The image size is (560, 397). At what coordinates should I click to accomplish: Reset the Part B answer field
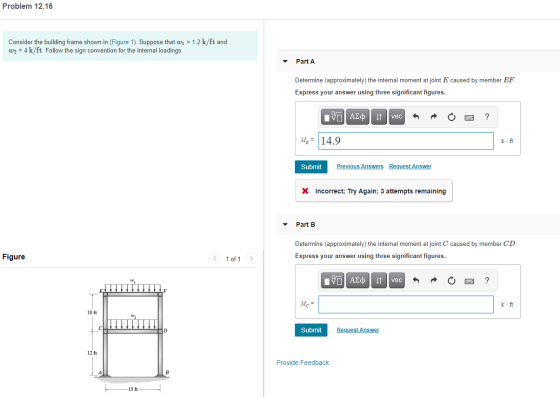click(x=451, y=281)
